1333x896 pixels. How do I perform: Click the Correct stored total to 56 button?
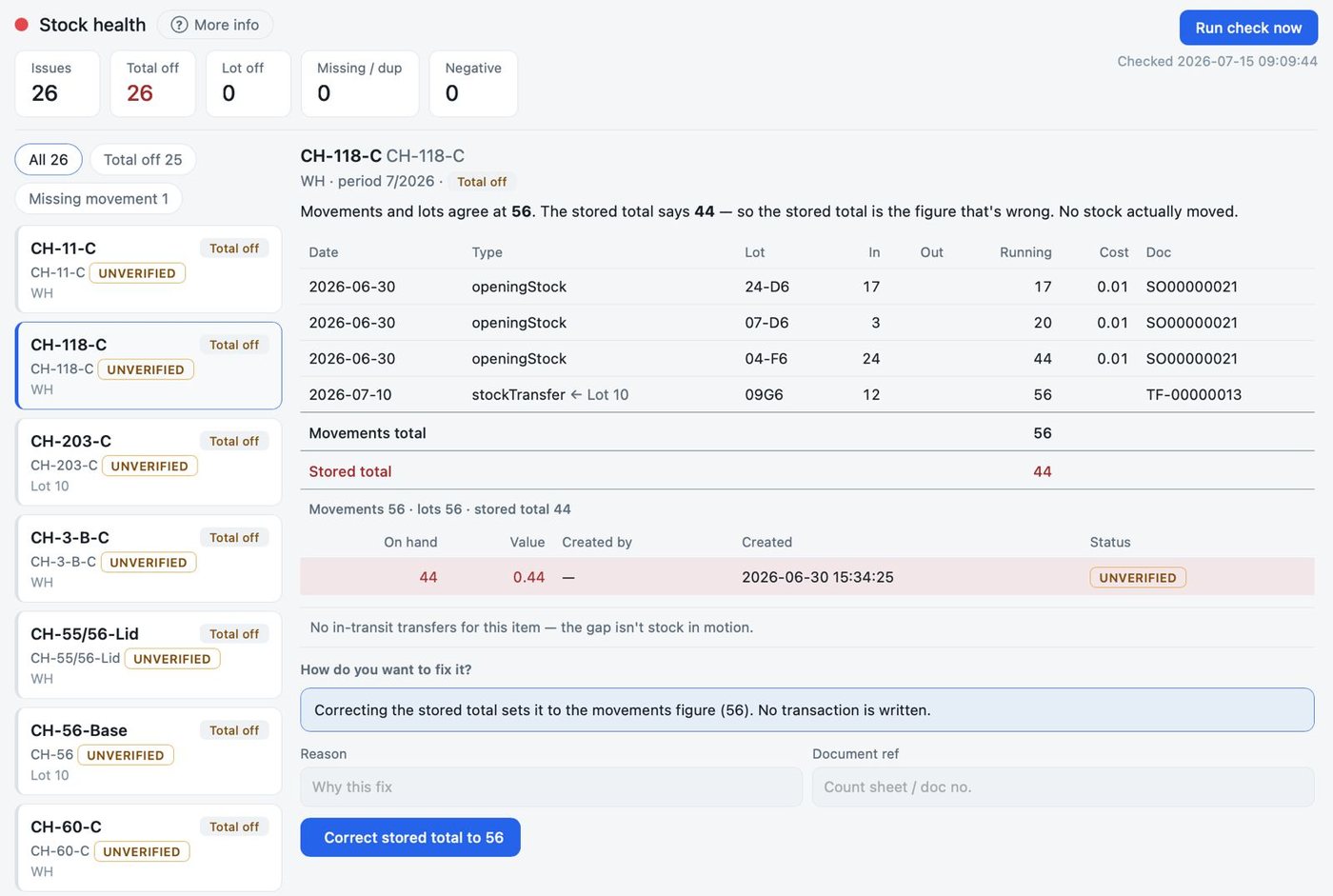[410, 837]
